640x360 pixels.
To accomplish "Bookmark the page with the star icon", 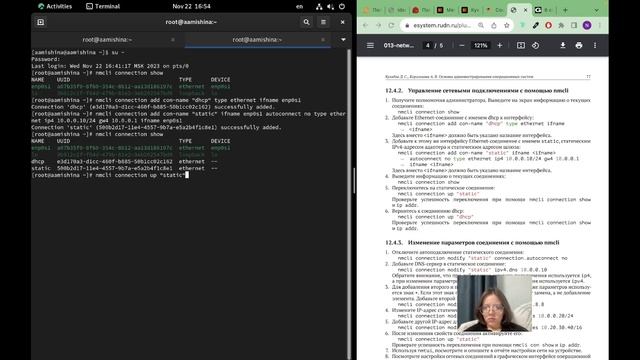I will (x=507, y=25).
